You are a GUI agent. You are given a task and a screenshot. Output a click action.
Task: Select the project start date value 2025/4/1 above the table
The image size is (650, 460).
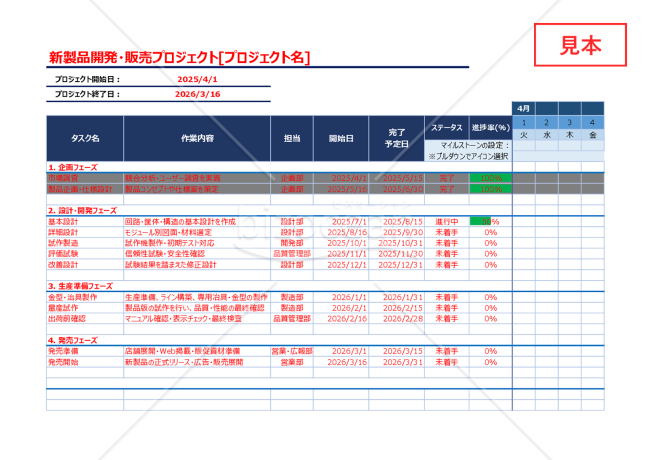point(197,79)
